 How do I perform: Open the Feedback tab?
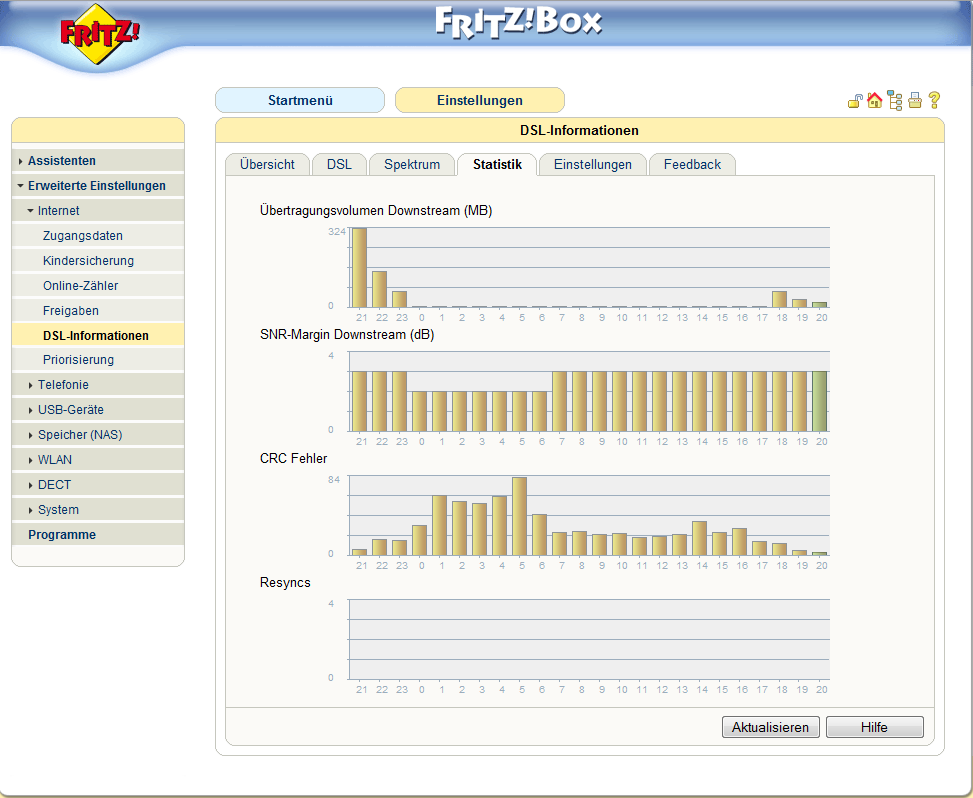coord(692,164)
